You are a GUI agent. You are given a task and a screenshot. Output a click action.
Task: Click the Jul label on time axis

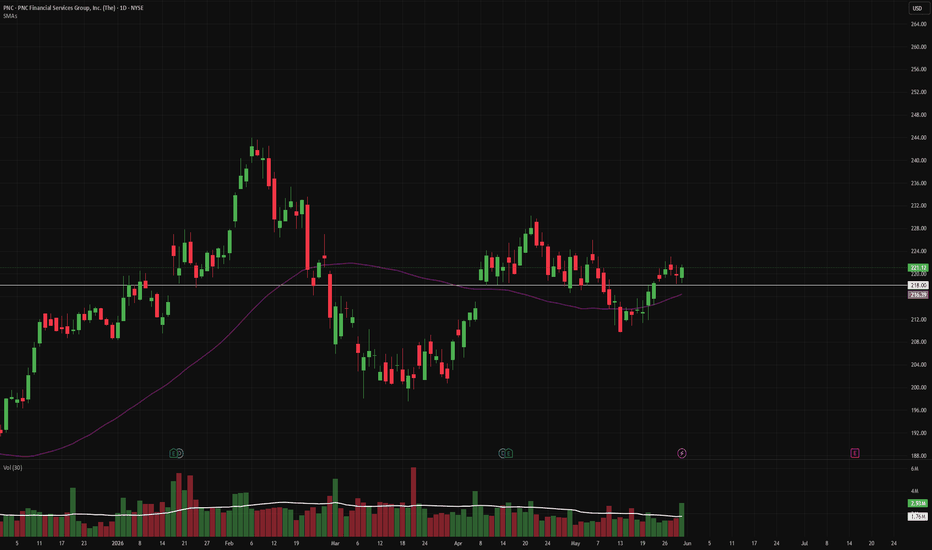[x=804, y=543]
